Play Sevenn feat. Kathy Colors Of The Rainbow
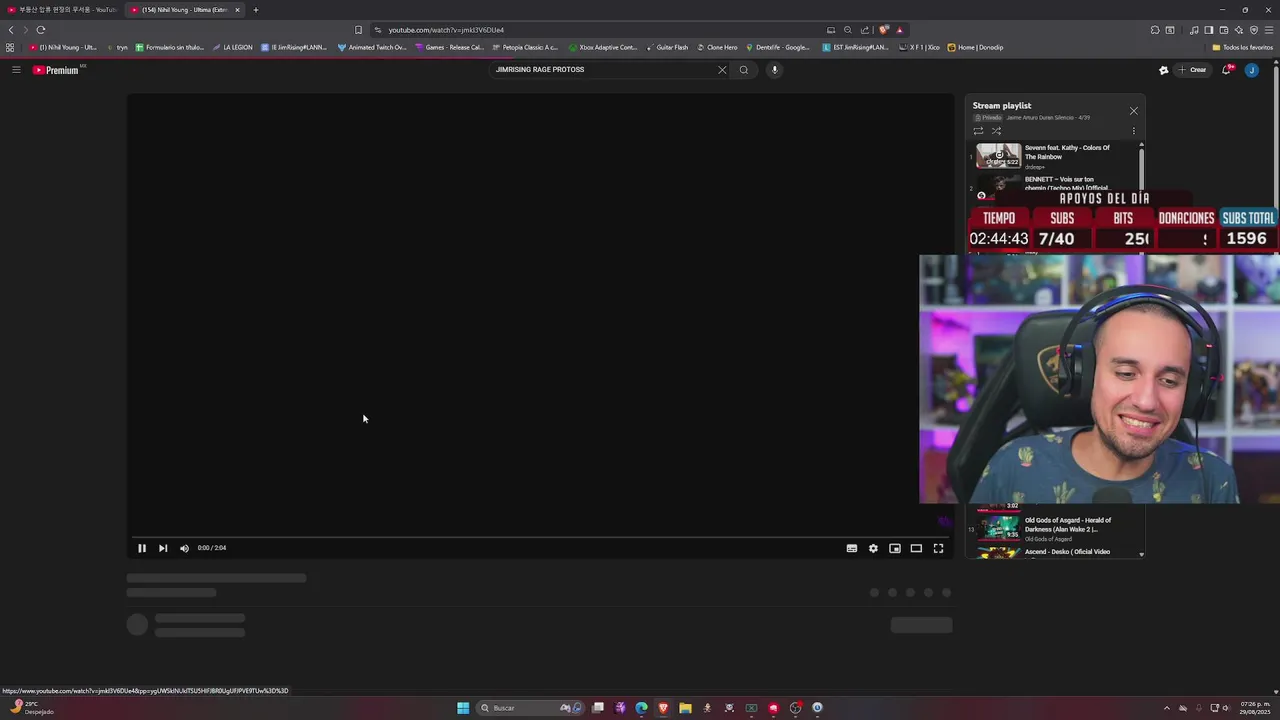Image resolution: width=1280 pixels, height=720 pixels. (x=1067, y=152)
